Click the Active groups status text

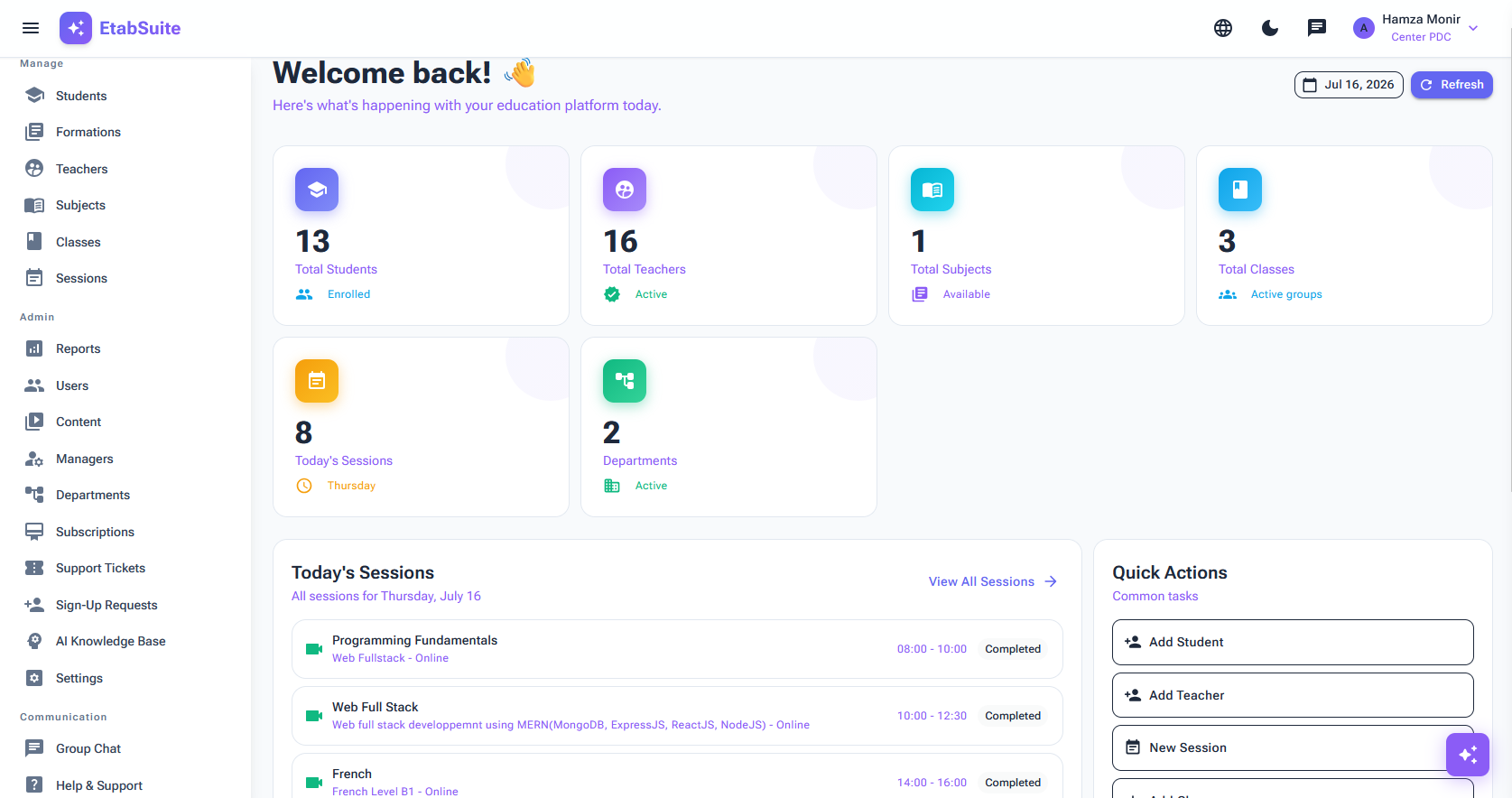coord(1286,294)
